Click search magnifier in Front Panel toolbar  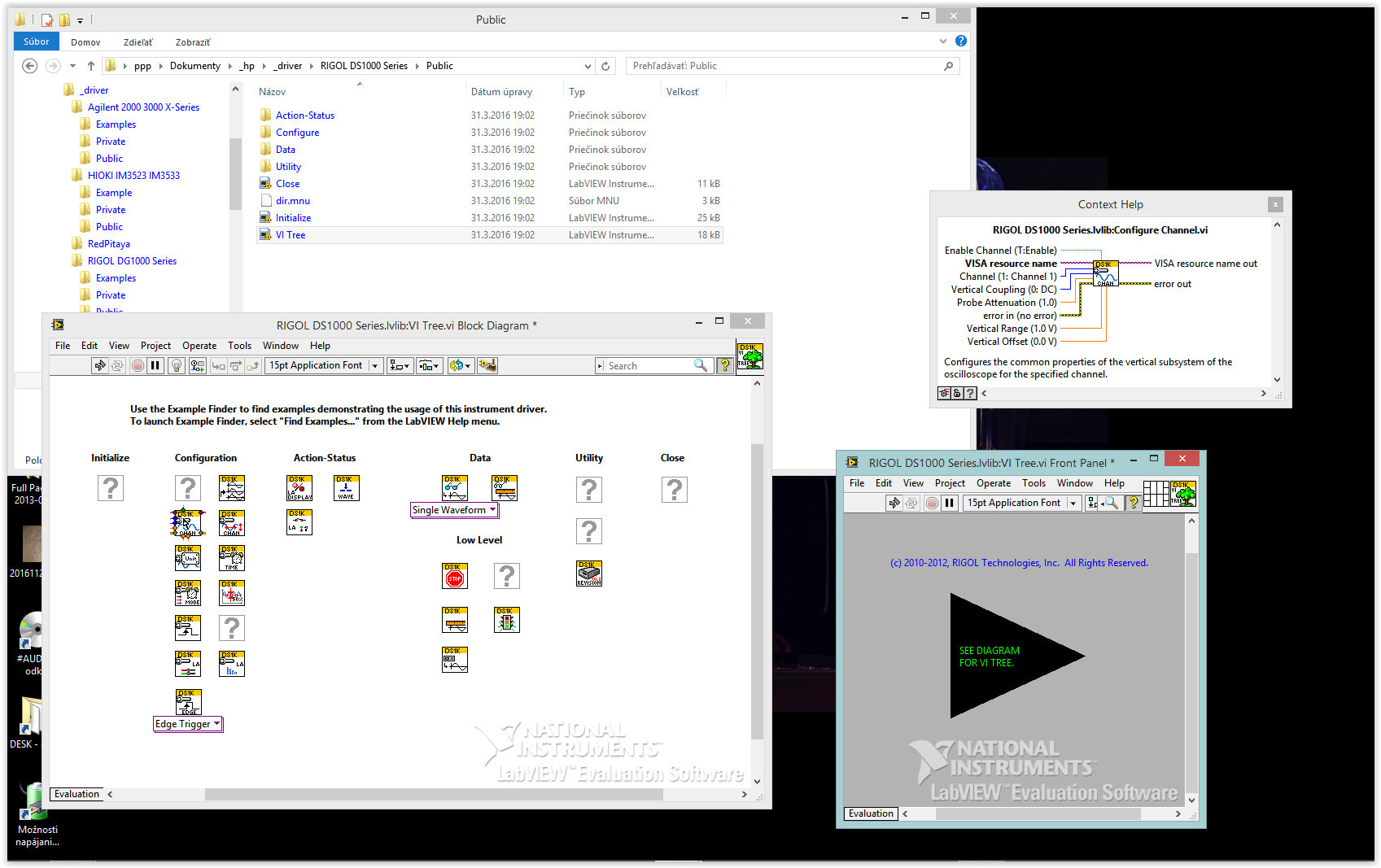click(x=1111, y=503)
